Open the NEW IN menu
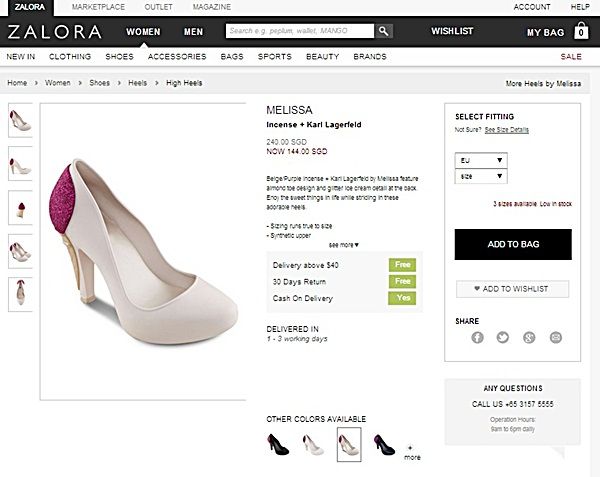The width and height of the screenshot is (600, 477). tap(21, 57)
